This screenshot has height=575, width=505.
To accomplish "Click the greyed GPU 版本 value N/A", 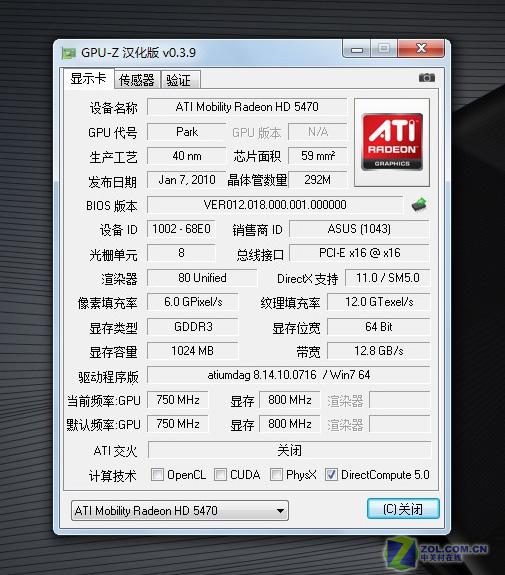I will coord(318,131).
